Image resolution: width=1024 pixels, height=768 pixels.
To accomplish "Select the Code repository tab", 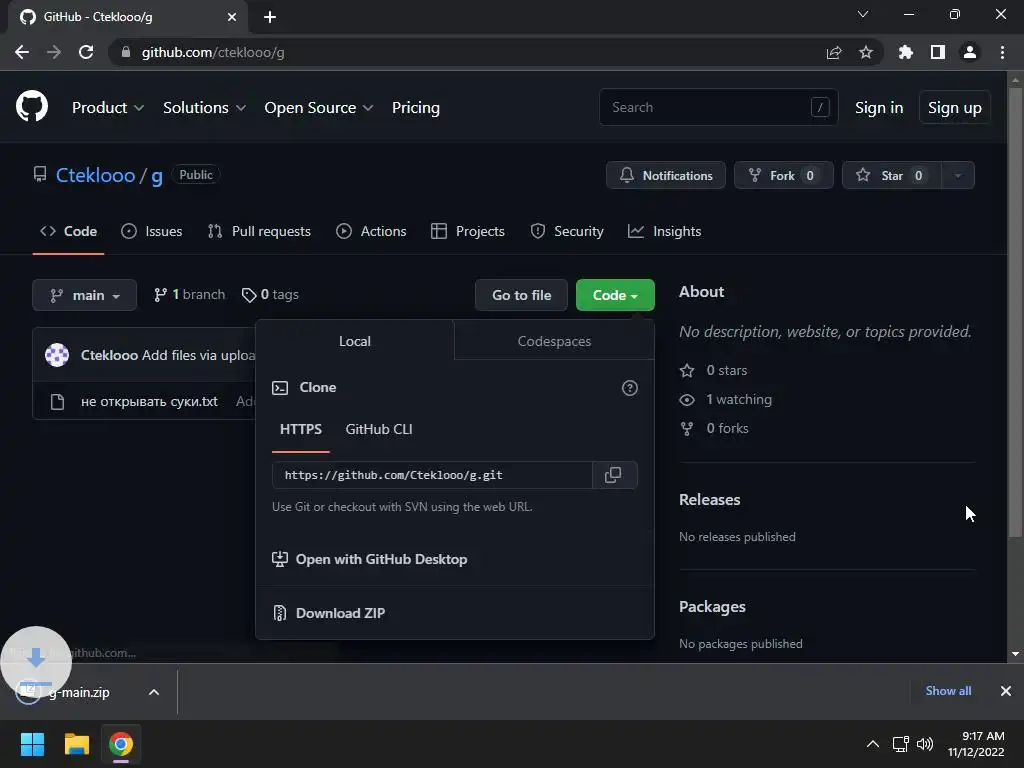I will point(69,231).
